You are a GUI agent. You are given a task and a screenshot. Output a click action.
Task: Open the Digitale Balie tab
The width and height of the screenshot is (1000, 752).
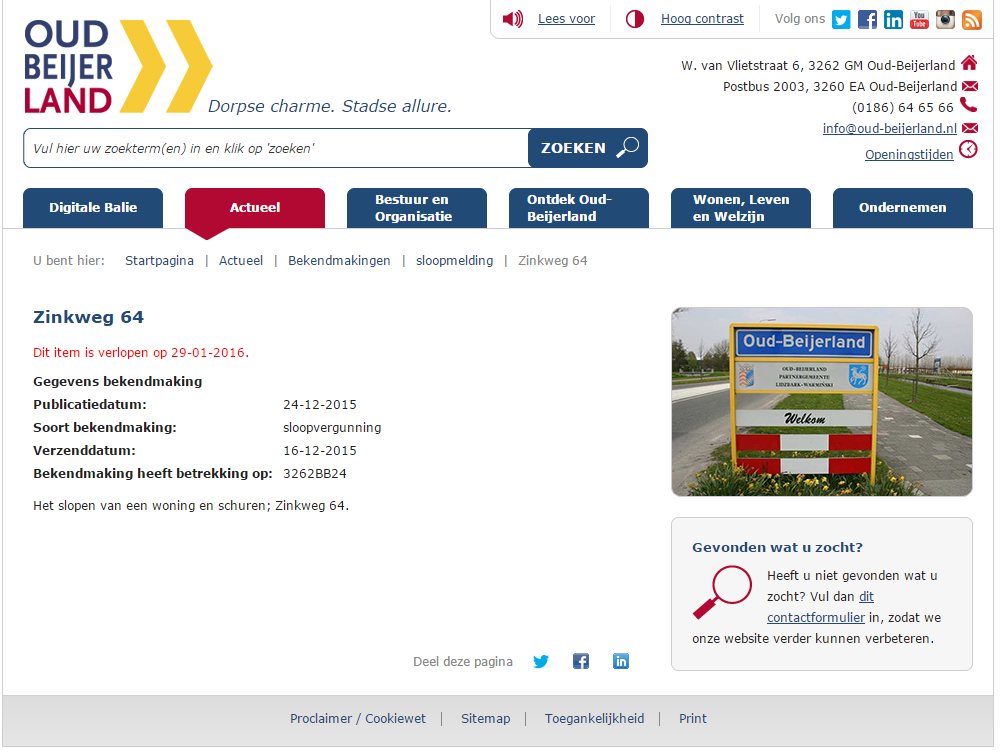[x=93, y=208]
